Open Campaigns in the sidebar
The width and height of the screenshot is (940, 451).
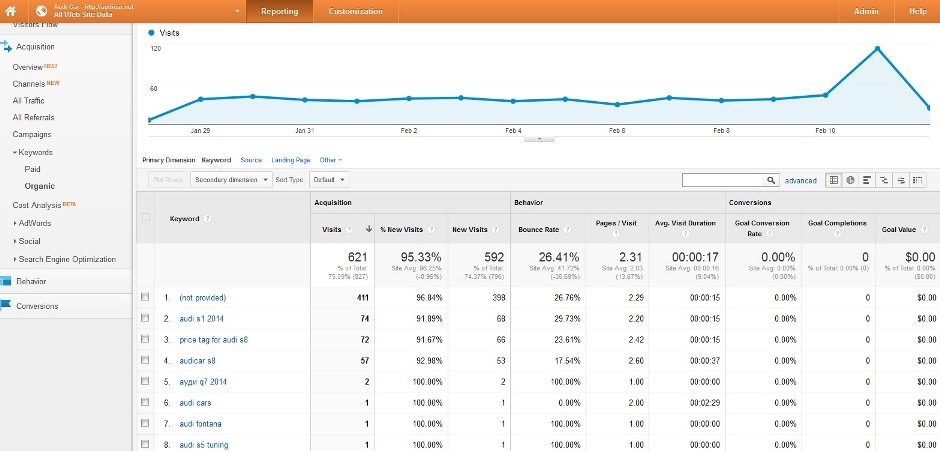32,134
